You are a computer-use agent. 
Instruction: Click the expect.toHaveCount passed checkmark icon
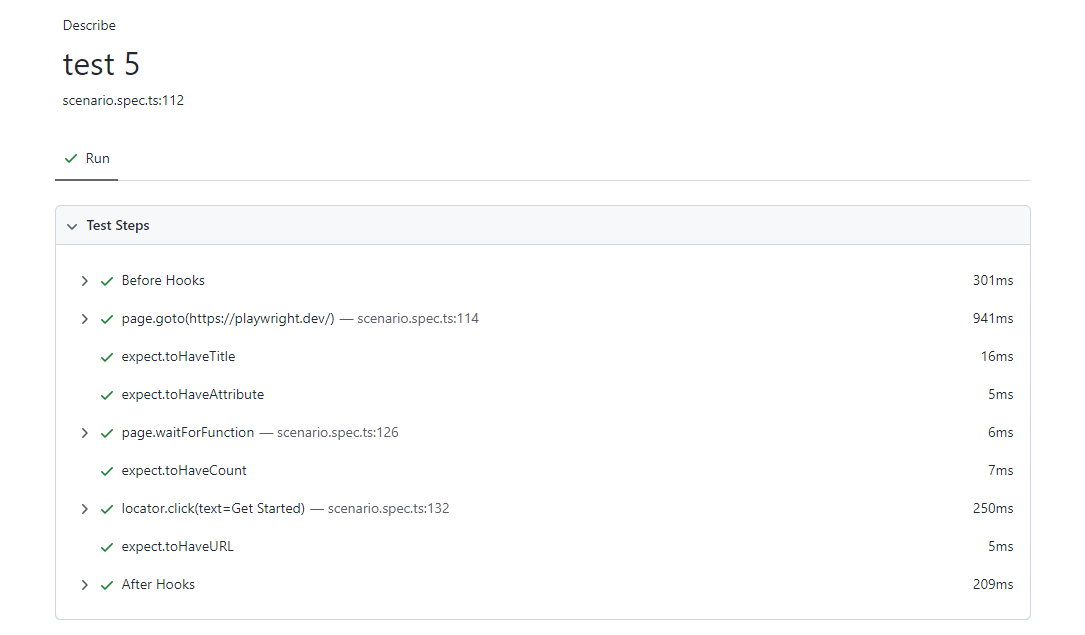pyautogui.click(x=107, y=471)
